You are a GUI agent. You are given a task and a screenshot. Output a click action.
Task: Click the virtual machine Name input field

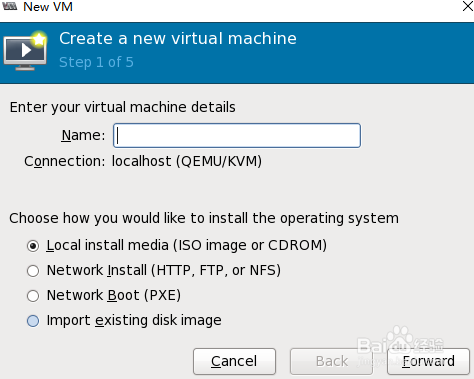point(237,135)
